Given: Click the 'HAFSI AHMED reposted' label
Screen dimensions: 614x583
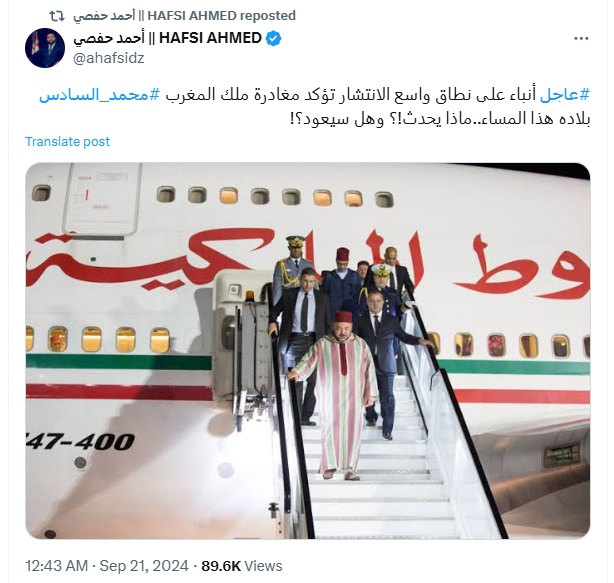Looking at the screenshot, I should pyautogui.click(x=221, y=16).
